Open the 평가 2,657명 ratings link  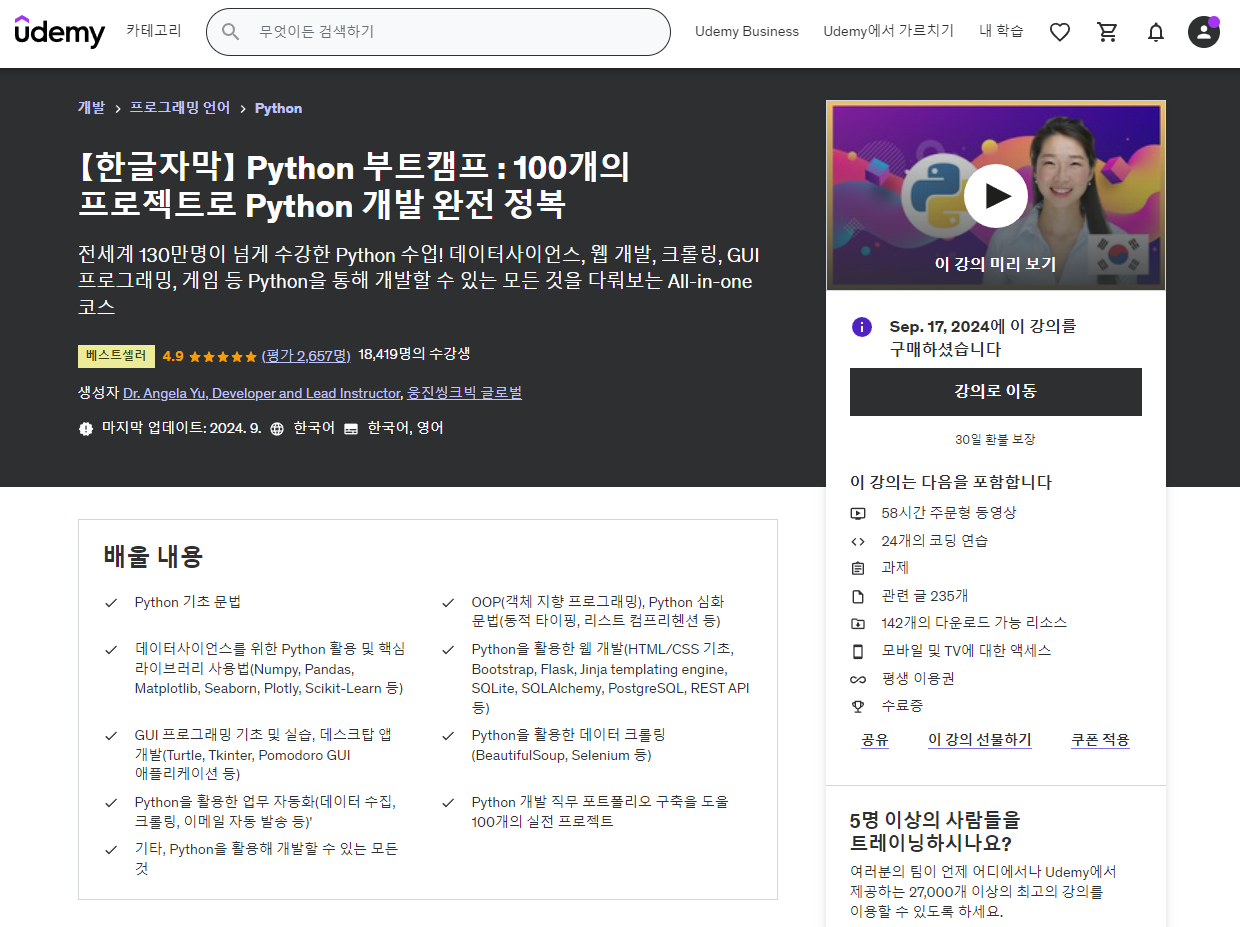[x=306, y=355]
